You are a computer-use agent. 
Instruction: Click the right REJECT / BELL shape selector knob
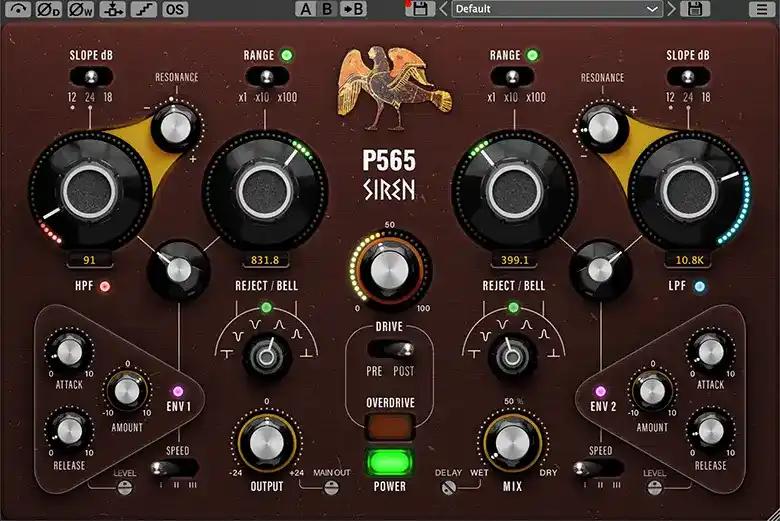pos(512,357)
